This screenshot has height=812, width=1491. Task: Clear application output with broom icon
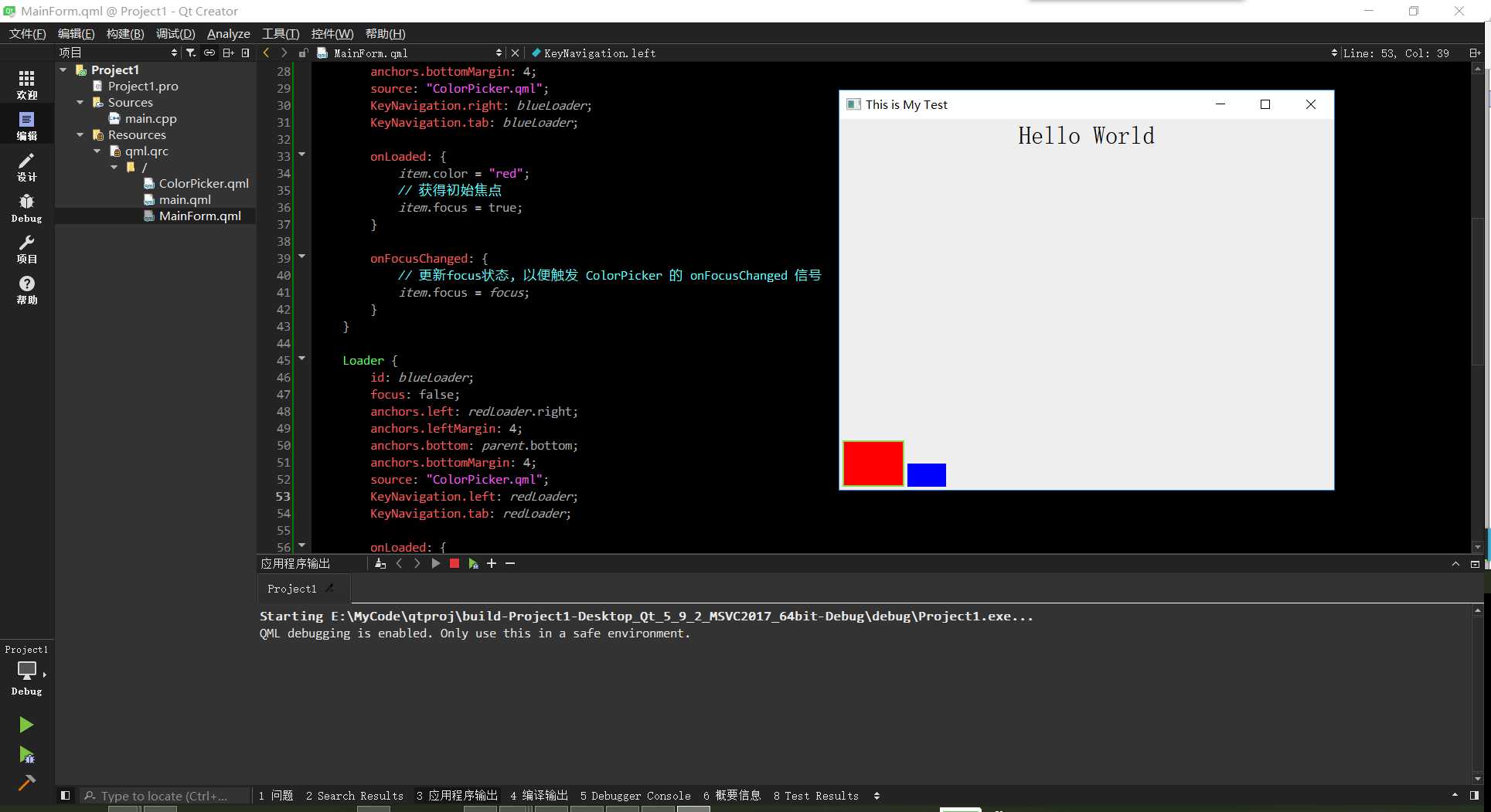380,563
